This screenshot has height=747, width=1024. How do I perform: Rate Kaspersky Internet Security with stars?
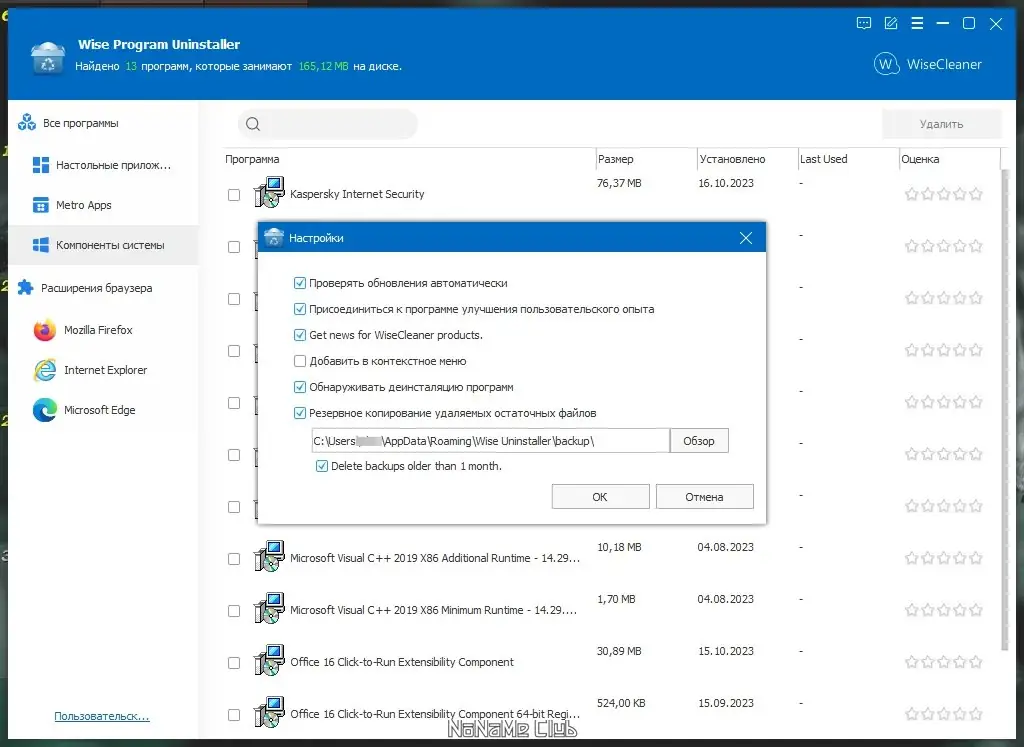943,194
